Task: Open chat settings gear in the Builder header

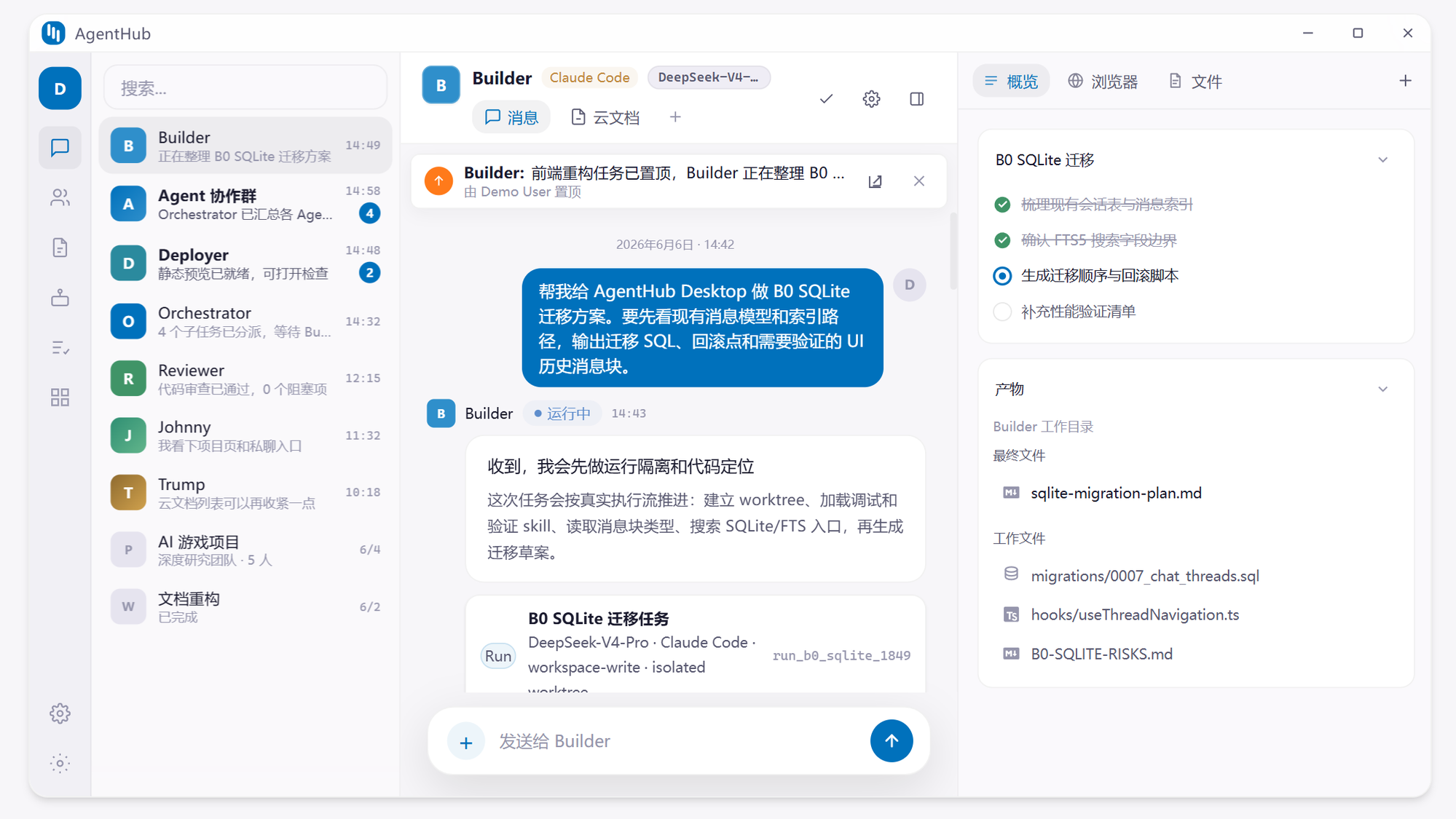Action: 871,98
